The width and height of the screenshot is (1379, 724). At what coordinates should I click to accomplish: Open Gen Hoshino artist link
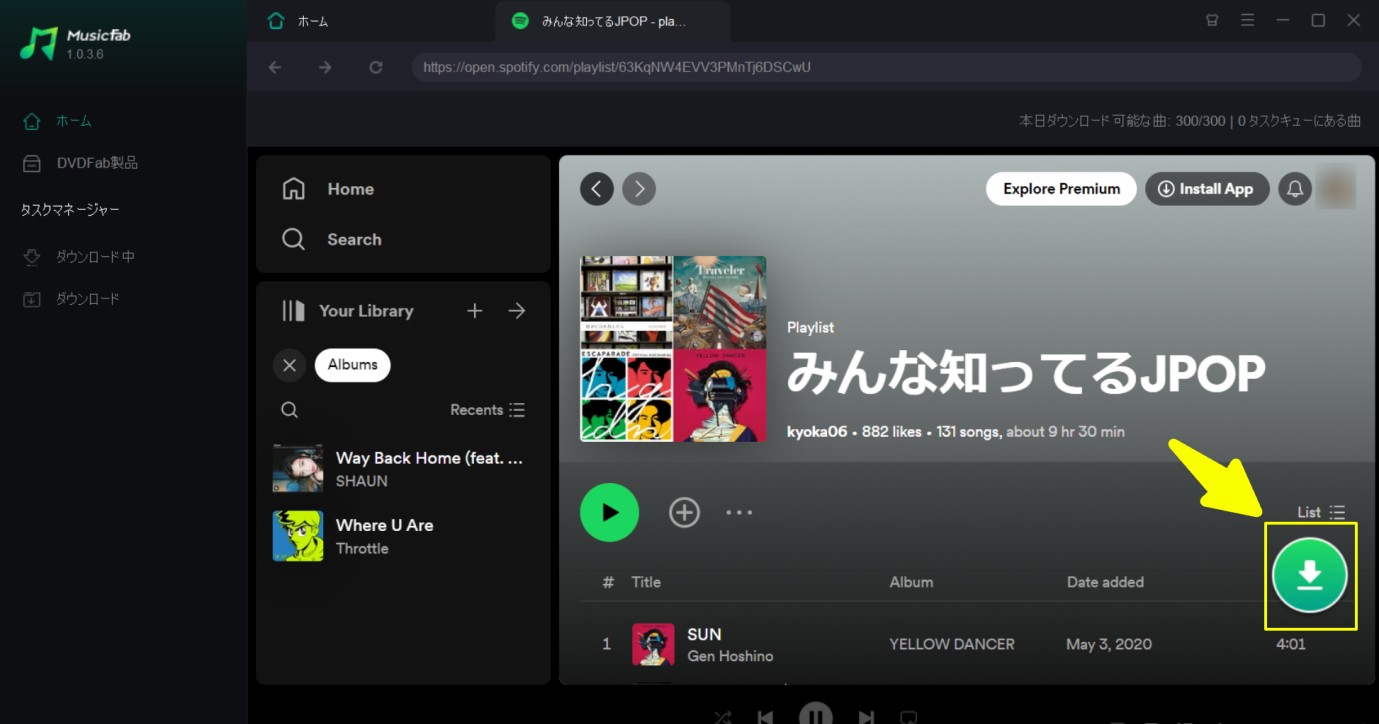(x=730, y=656)
